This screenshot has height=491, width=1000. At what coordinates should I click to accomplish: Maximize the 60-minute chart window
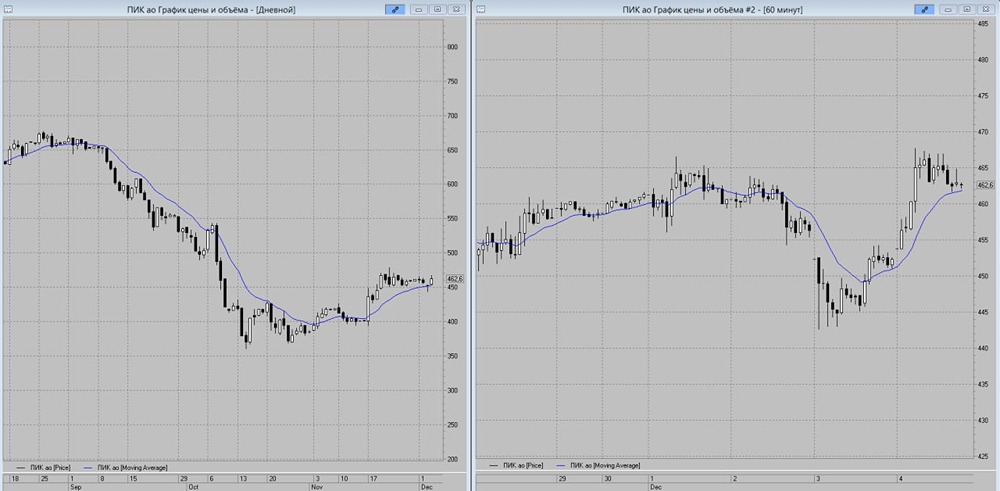967,10
